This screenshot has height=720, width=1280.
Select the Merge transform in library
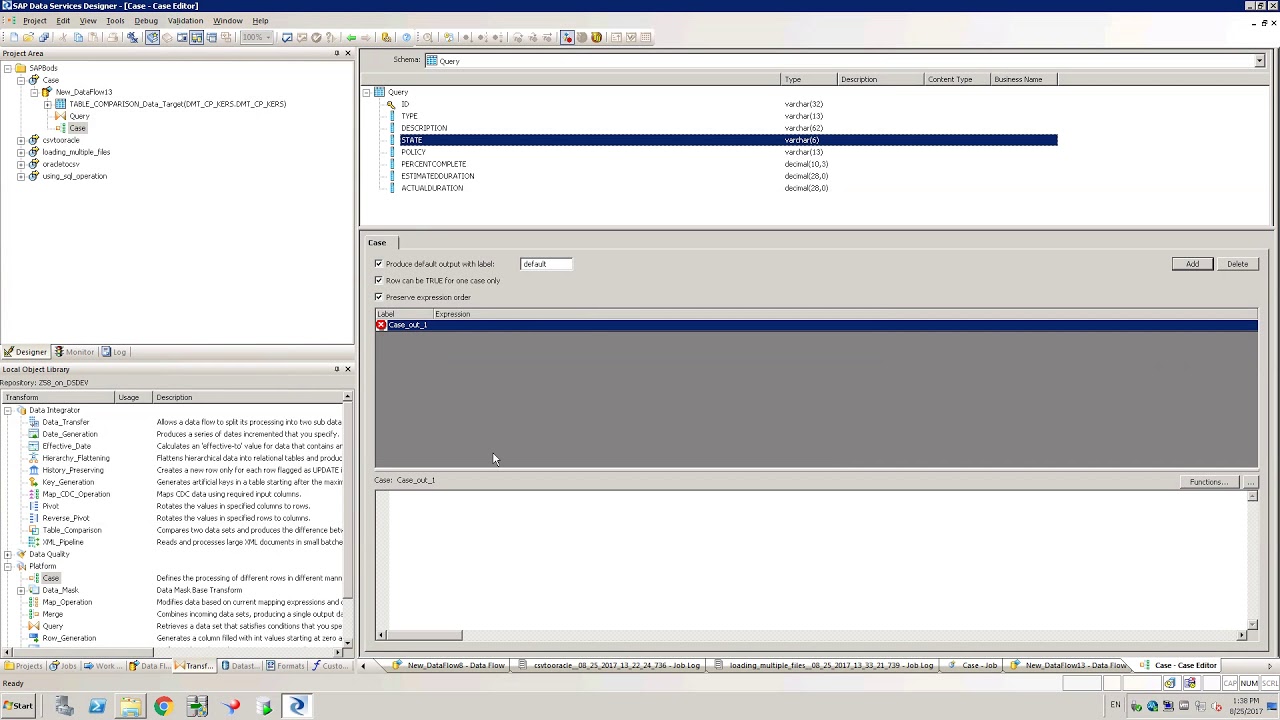click(52, 614)
